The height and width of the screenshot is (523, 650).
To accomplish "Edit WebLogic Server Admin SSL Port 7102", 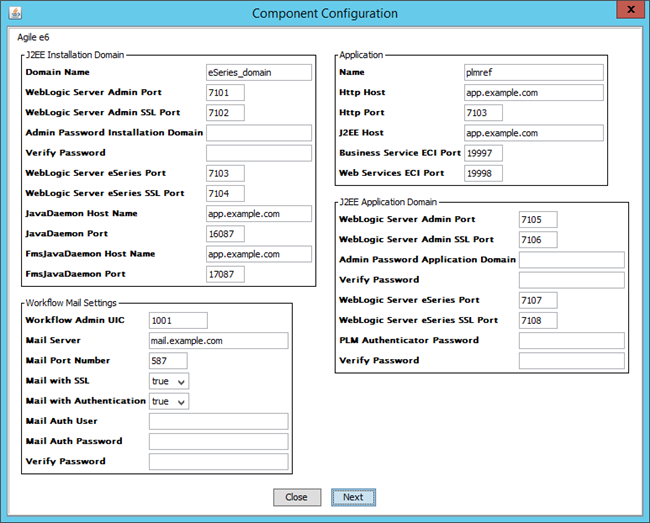I will pyautogui.click(x=226, y=113).
